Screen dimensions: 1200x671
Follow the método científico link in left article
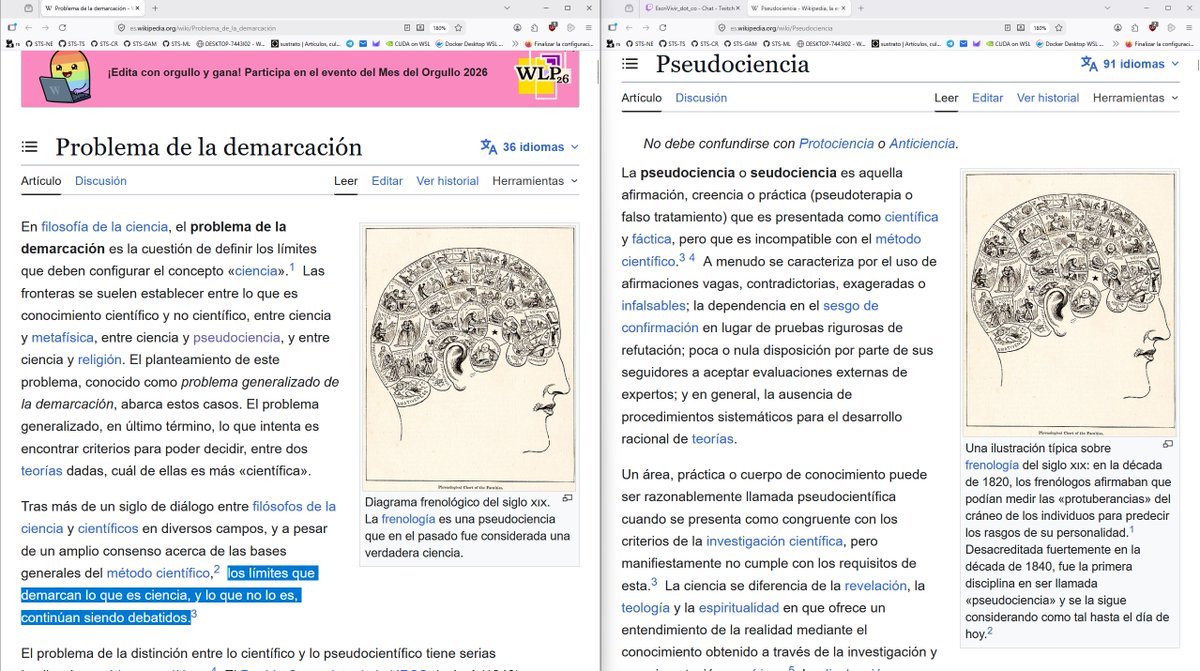point(159,573)
